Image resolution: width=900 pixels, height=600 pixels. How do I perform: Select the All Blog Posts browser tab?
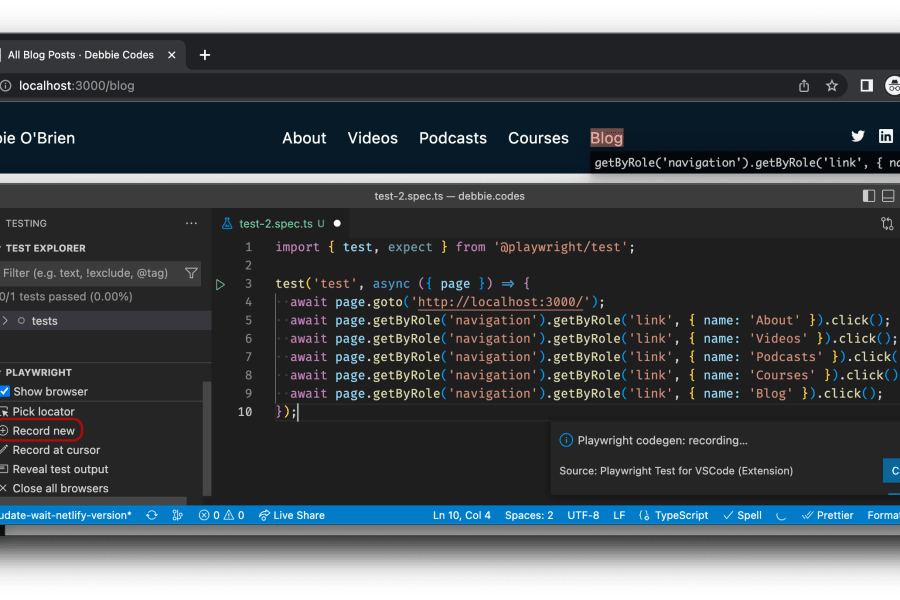(80, 55)
